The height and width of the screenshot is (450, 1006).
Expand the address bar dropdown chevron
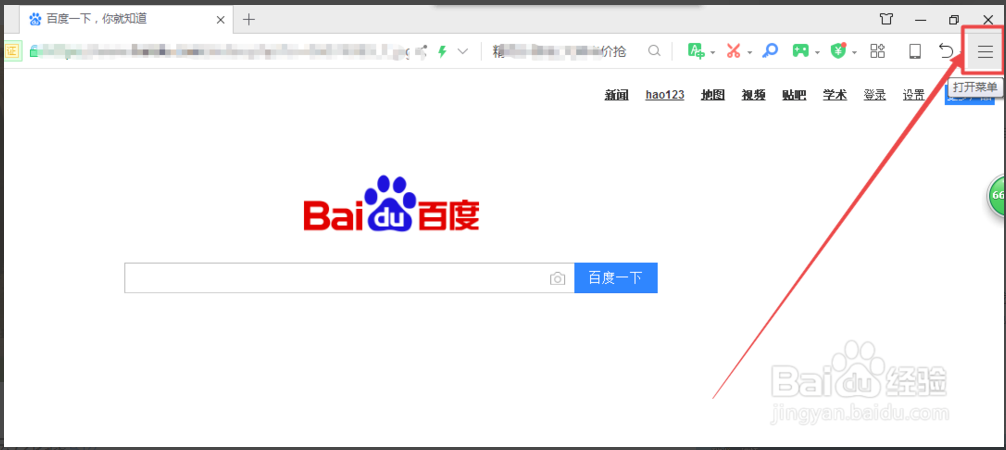463,51
